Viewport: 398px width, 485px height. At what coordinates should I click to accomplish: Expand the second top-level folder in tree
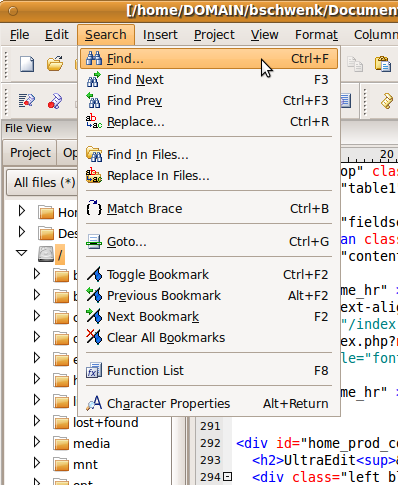pos(22,232)
